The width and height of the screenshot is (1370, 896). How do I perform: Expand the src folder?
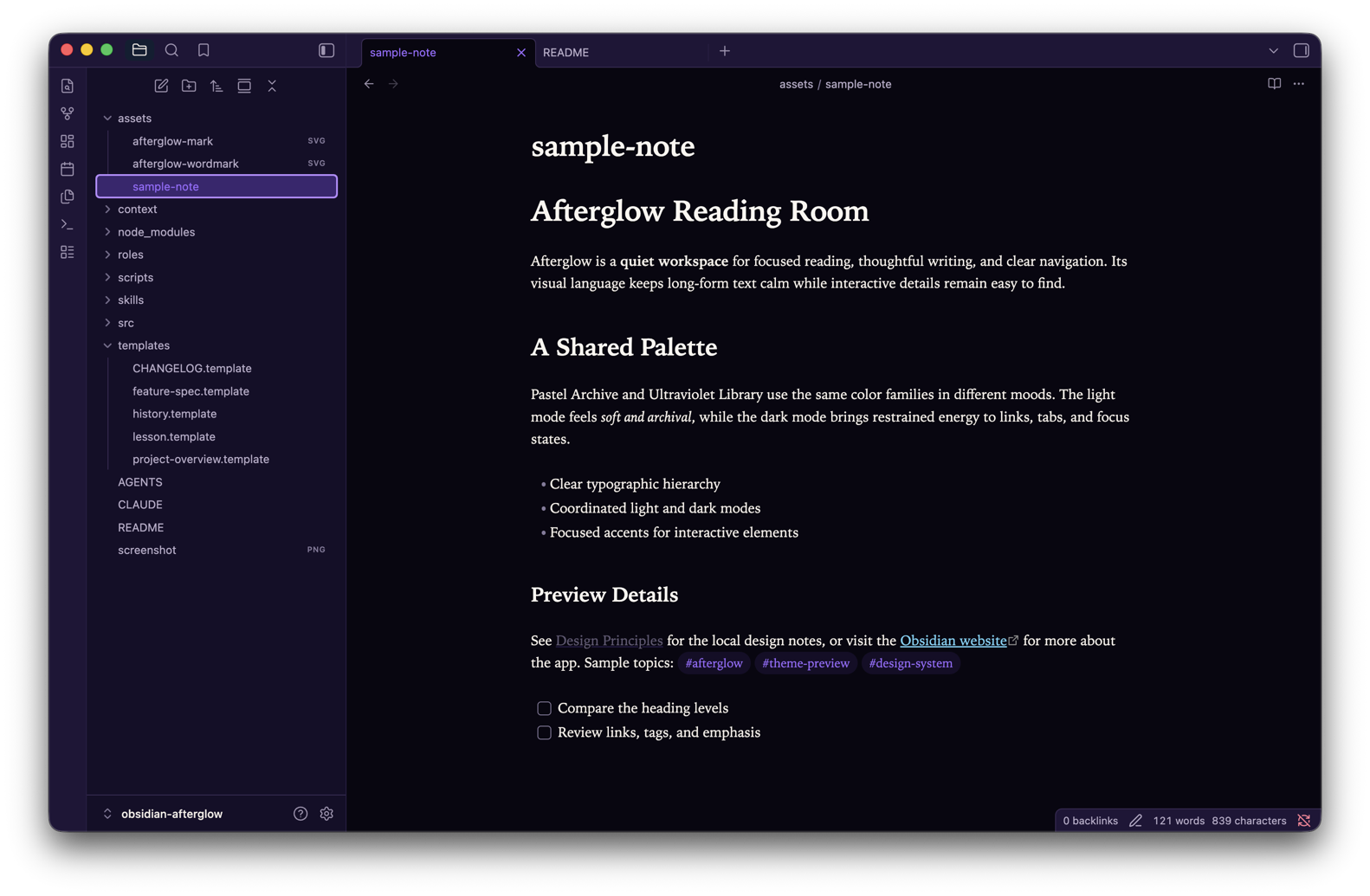216,322
